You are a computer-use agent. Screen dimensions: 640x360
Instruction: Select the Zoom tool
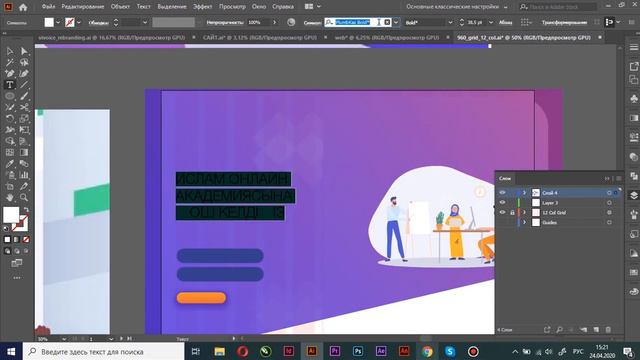[x=24, y=198]
